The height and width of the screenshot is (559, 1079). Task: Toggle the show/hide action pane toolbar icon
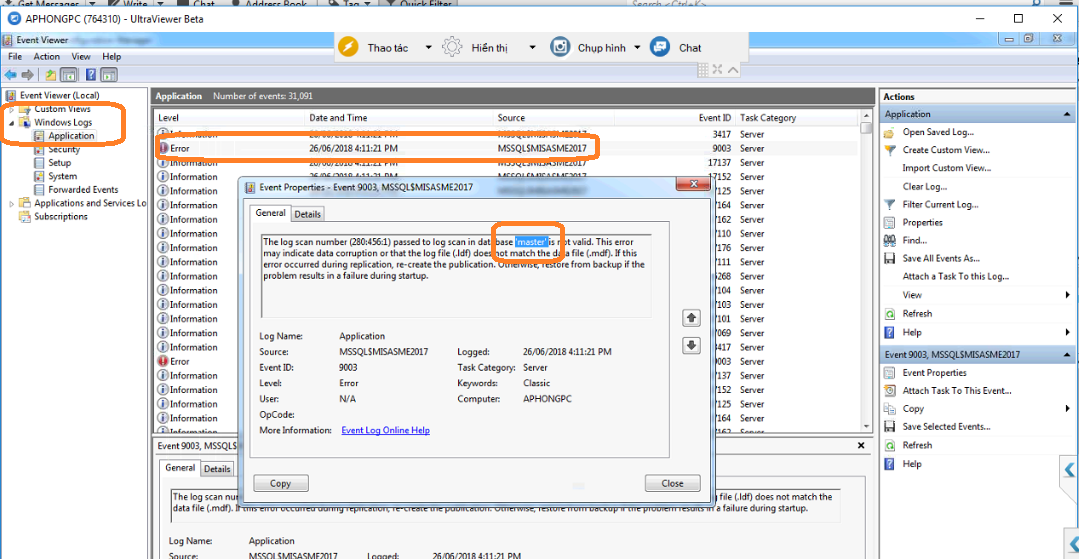click(109, 74)
